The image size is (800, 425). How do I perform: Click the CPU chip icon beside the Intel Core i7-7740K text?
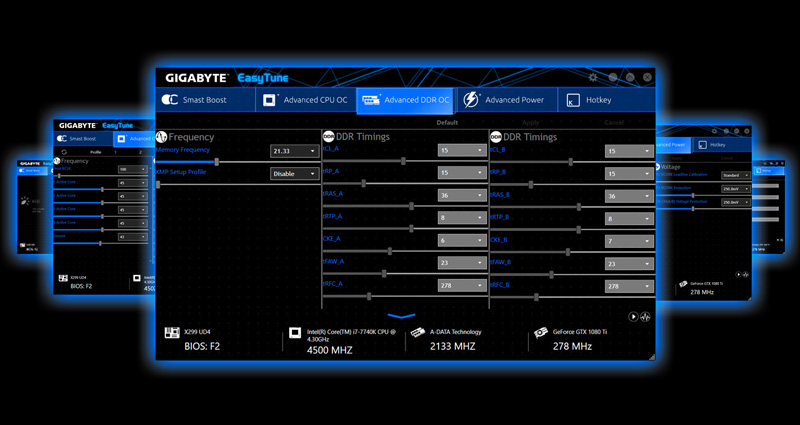[x=294, y=333]
